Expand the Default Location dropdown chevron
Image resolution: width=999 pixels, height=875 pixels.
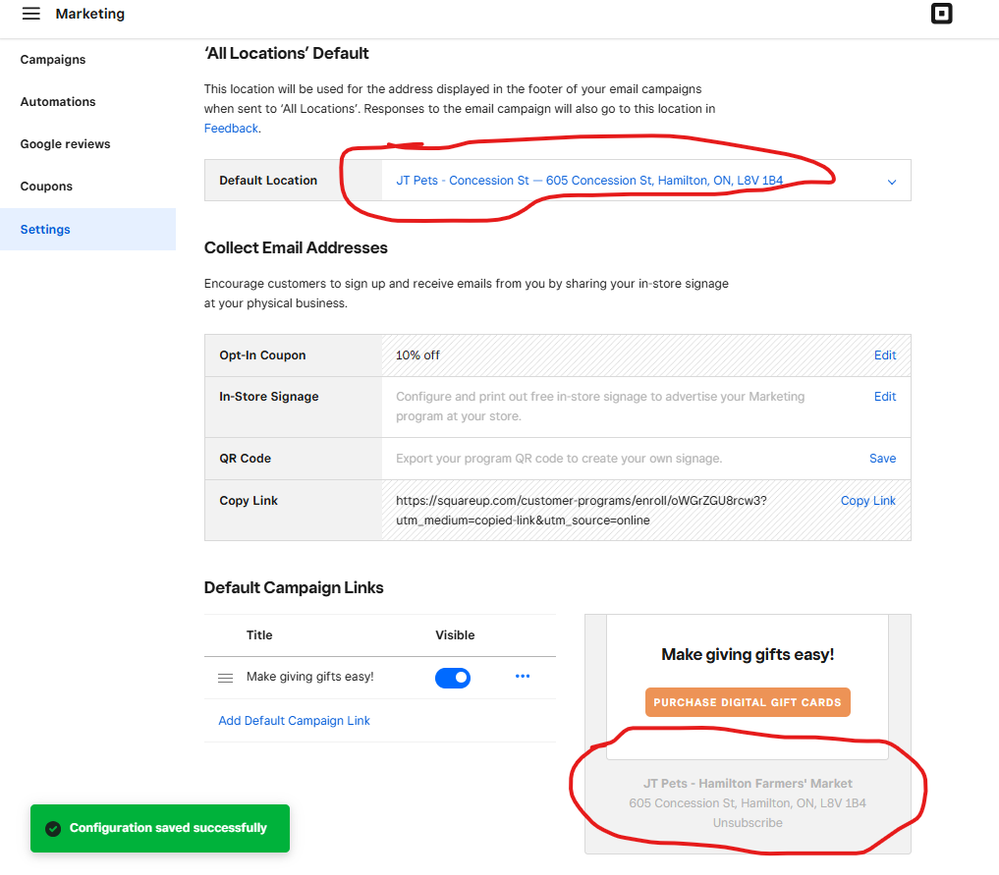click(x=892, y=182)
